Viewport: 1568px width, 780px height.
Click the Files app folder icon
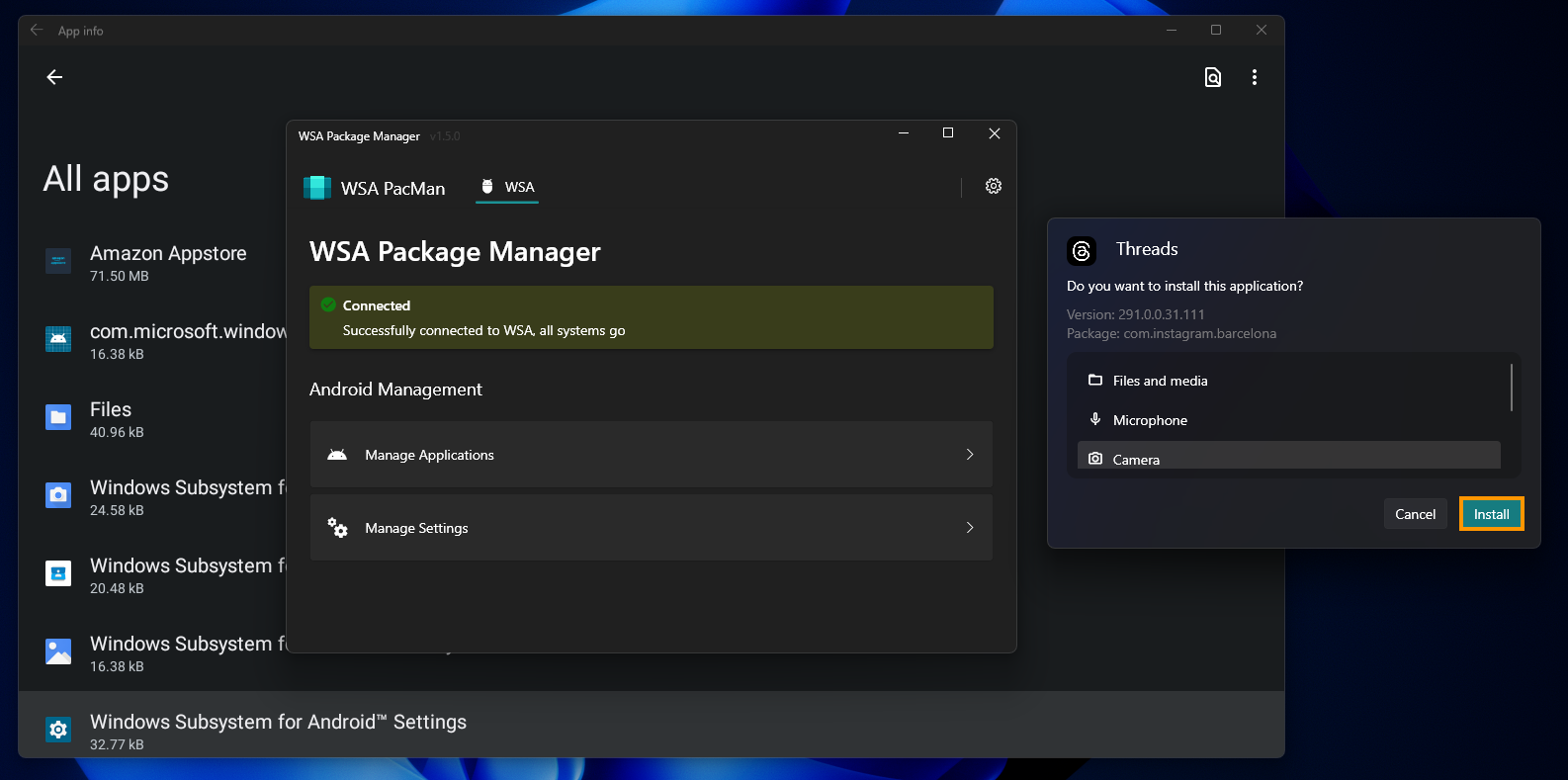[x=58, y=417]
